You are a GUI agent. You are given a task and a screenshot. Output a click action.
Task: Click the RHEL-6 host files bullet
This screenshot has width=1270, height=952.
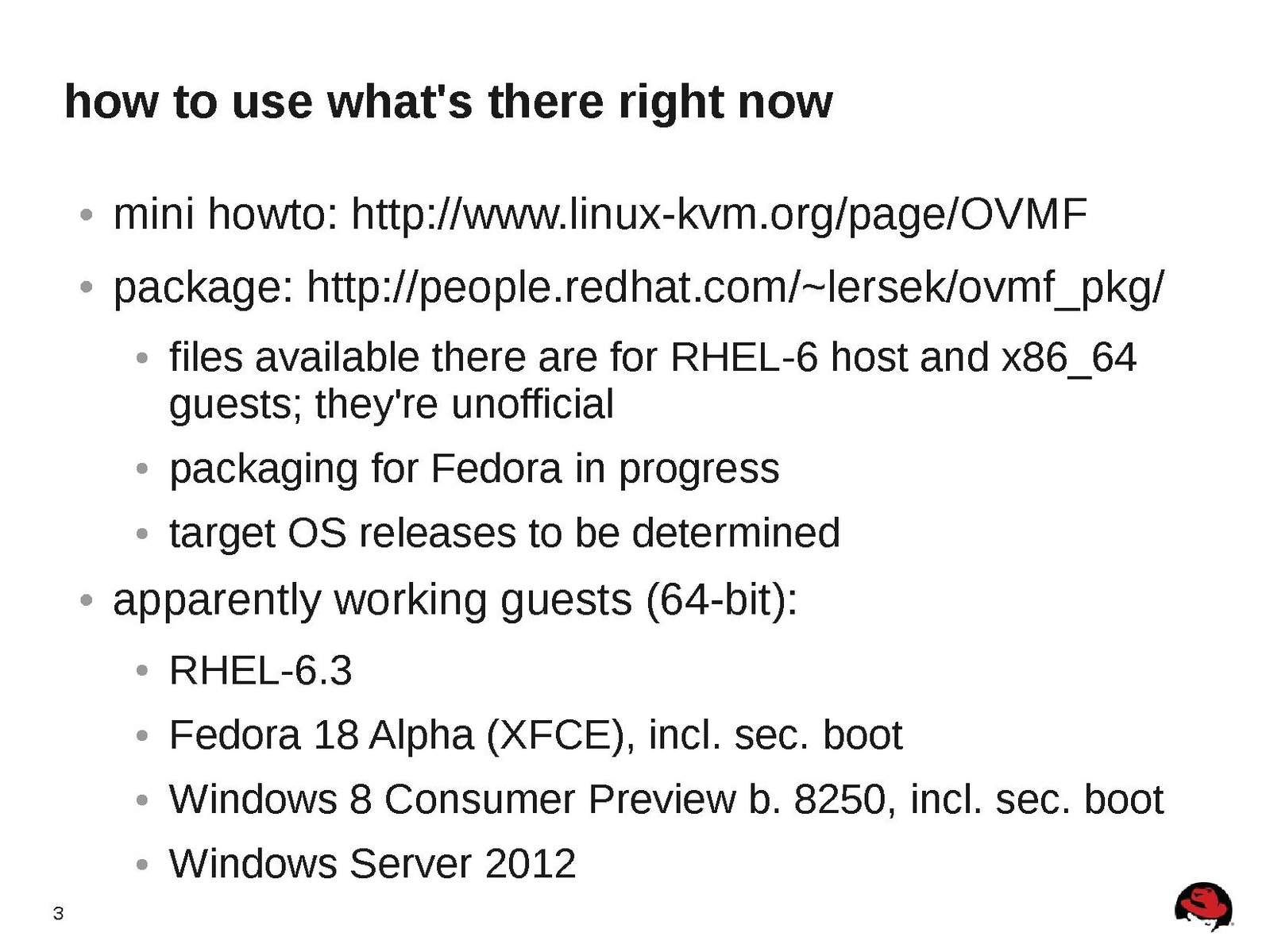pos(652,357)
